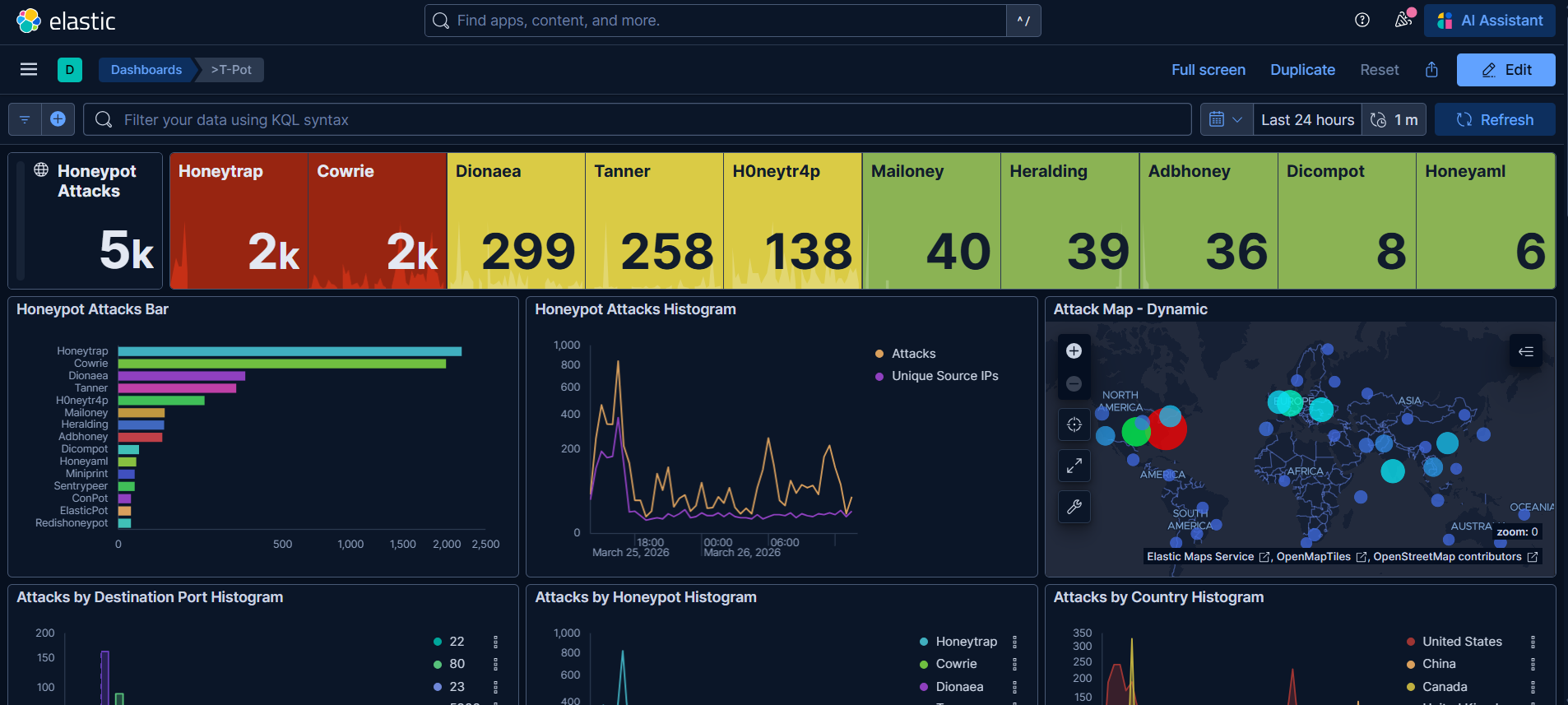Open the D space selector avatar
Viewport: 1568px width, 705px height.
70,70
